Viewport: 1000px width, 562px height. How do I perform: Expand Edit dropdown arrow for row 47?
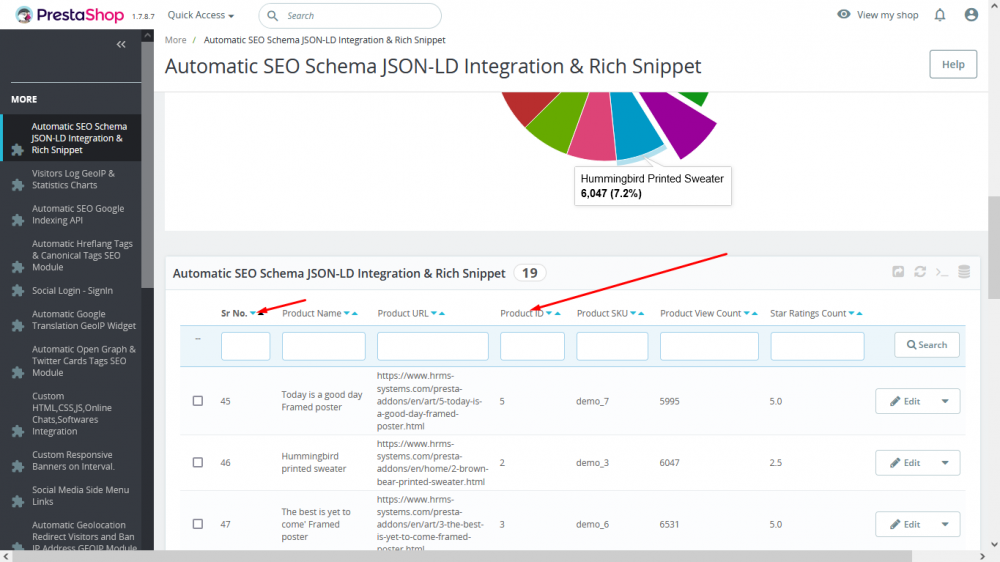coord(945,524)
